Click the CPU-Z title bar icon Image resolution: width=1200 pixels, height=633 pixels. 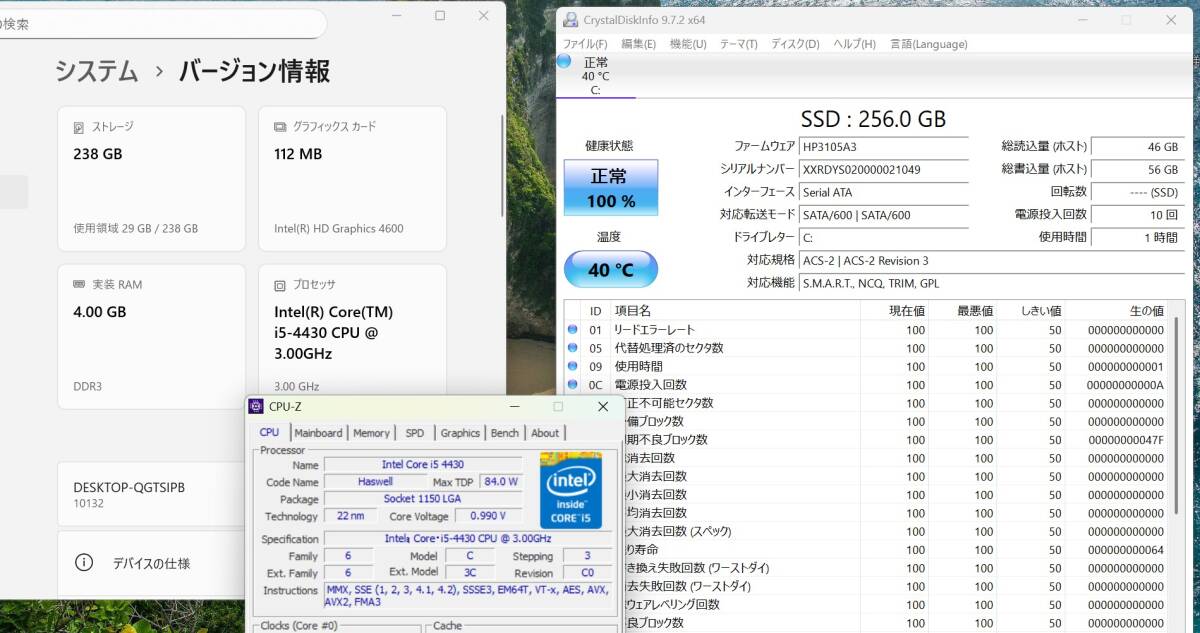(x=257, y=406)
